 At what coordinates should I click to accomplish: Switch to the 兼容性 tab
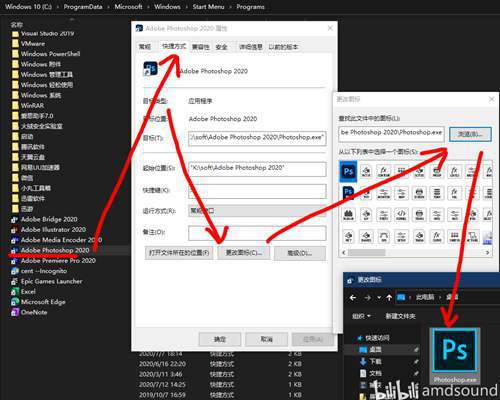(x=201, y=47)
